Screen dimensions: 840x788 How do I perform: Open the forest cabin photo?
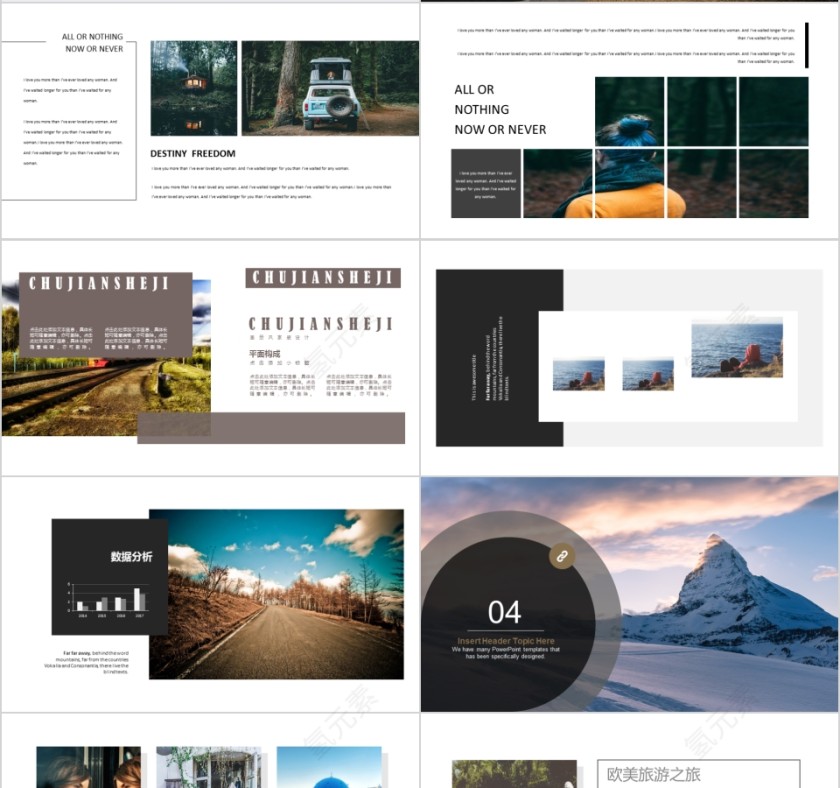pos(194,88)
